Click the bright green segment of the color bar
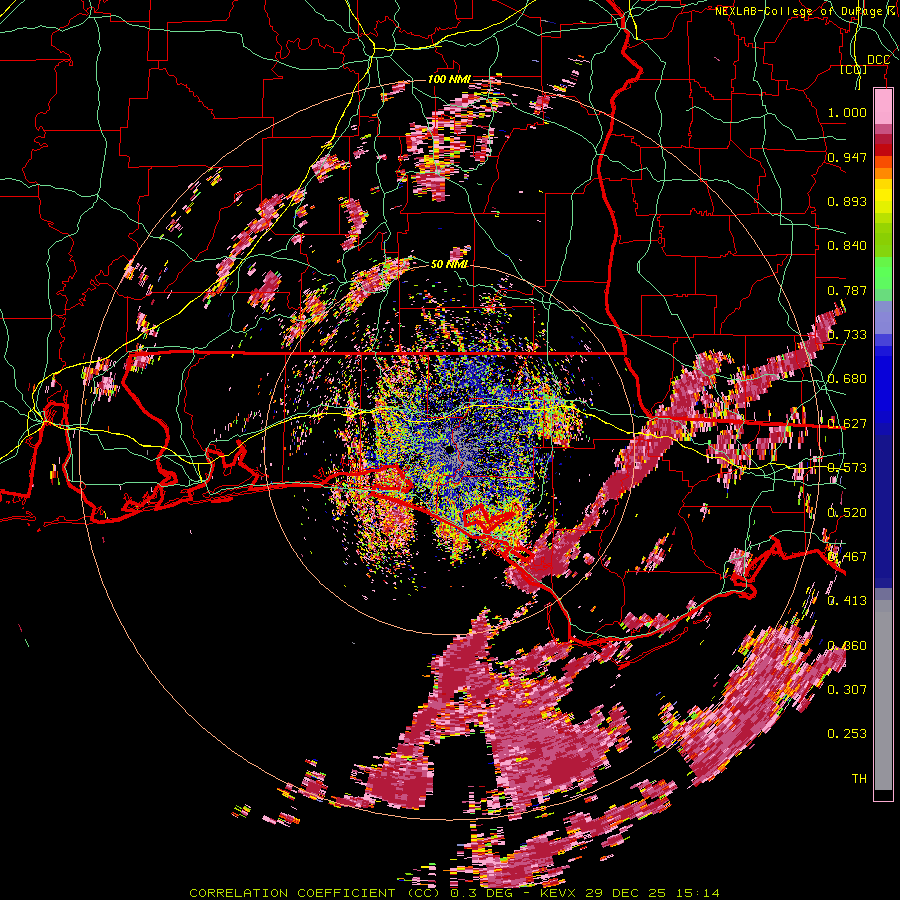 (x=883, y=273)
